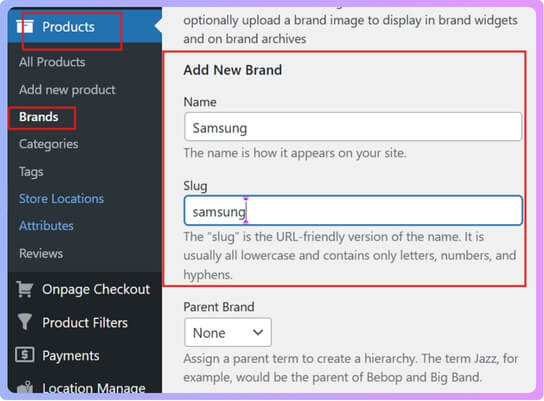Screen dimensions: 544x401
Task: Focus the Slug field containing samsung
Action: point(353,211)
